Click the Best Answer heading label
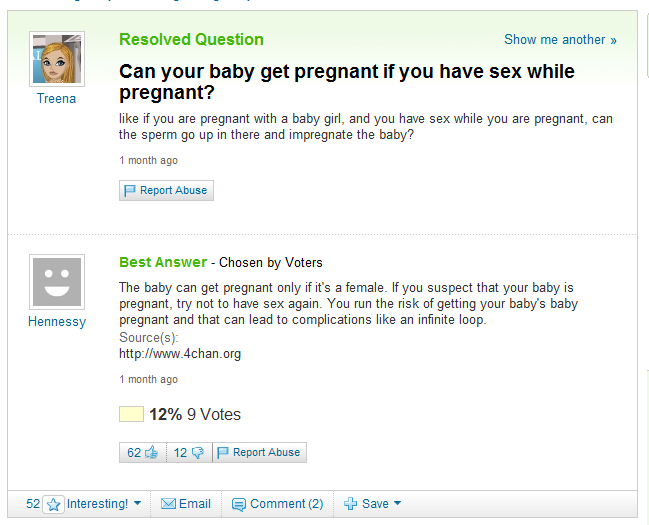Image resolution: width=649 pixels, height=525 pixels. point(163,262)
